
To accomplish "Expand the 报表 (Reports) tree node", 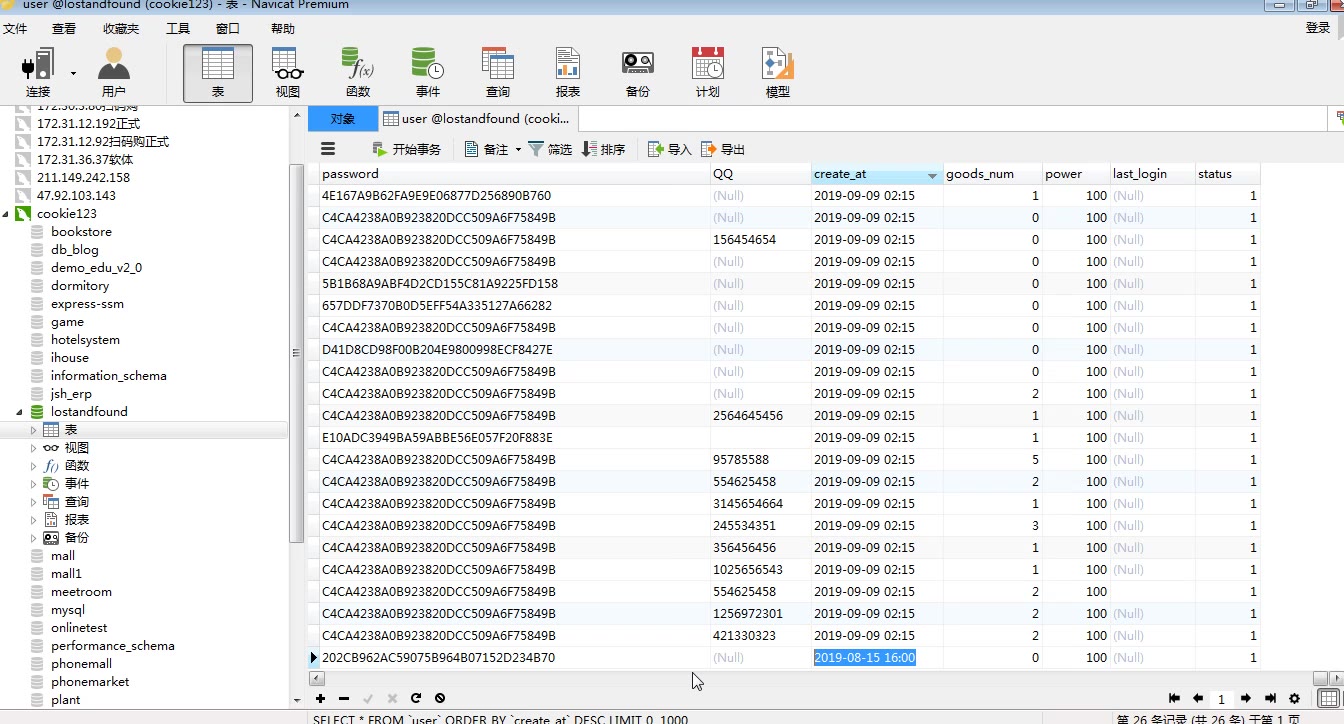I will click(x=33, y=519).
